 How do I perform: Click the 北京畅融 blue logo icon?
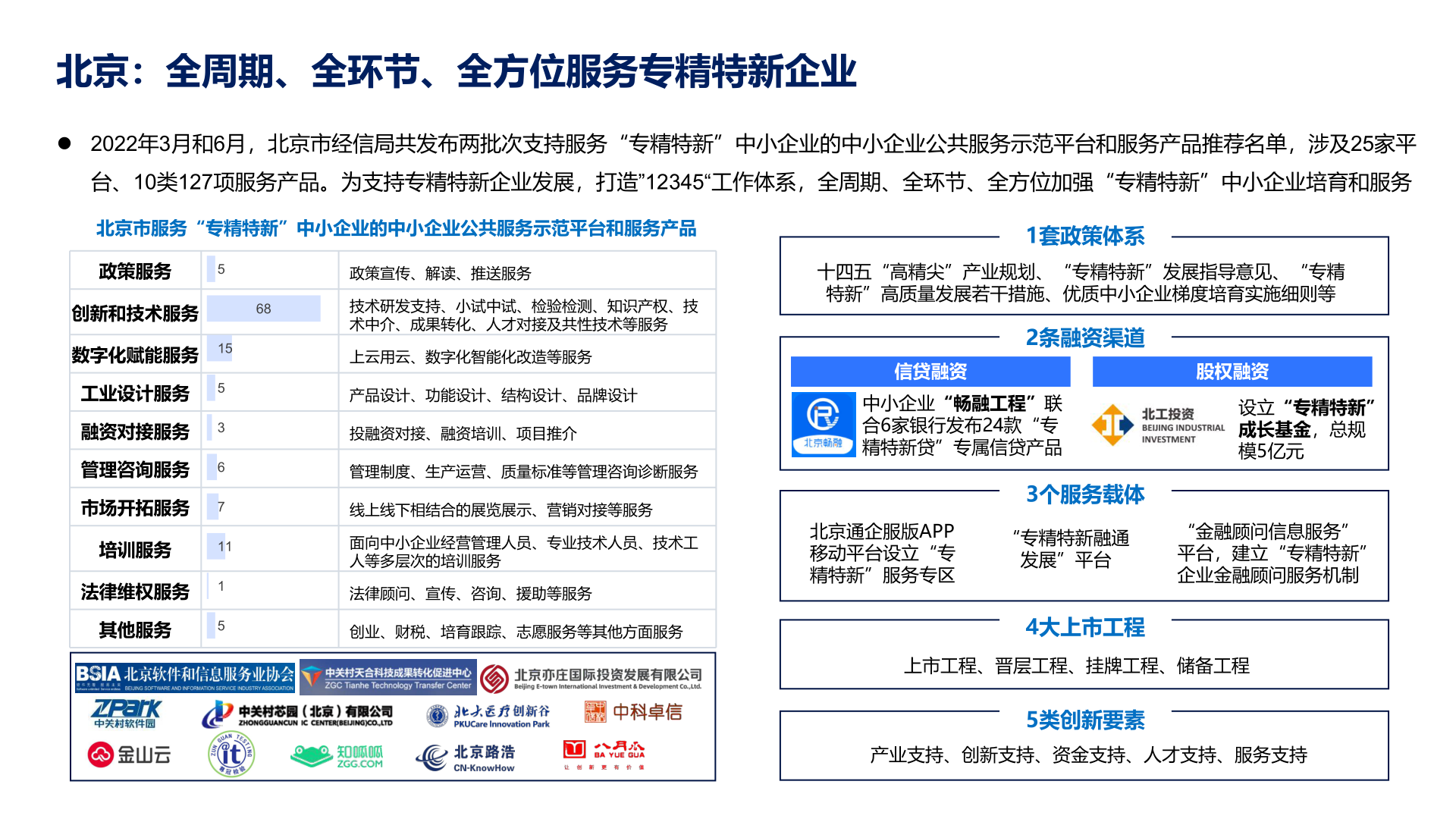point(823,424)
